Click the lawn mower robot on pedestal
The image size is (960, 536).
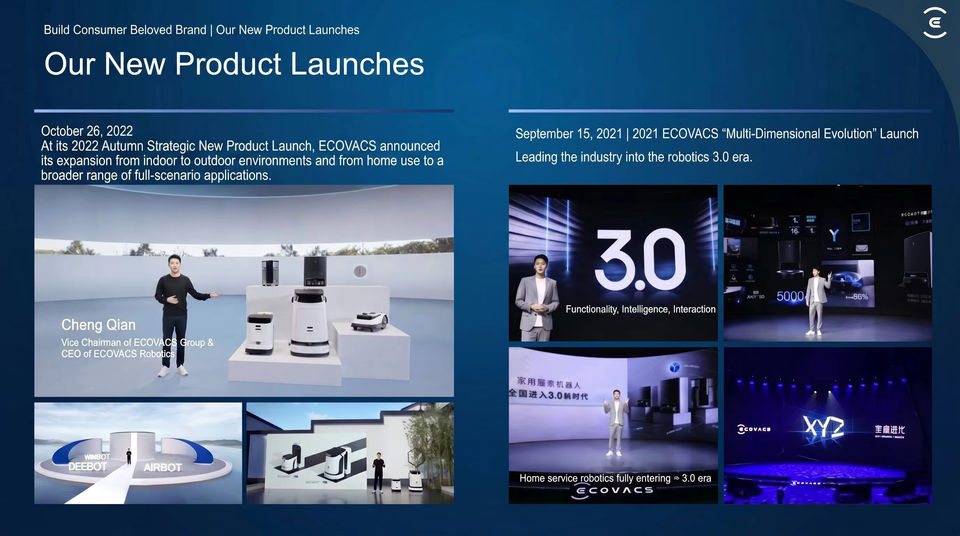(369, 320)
